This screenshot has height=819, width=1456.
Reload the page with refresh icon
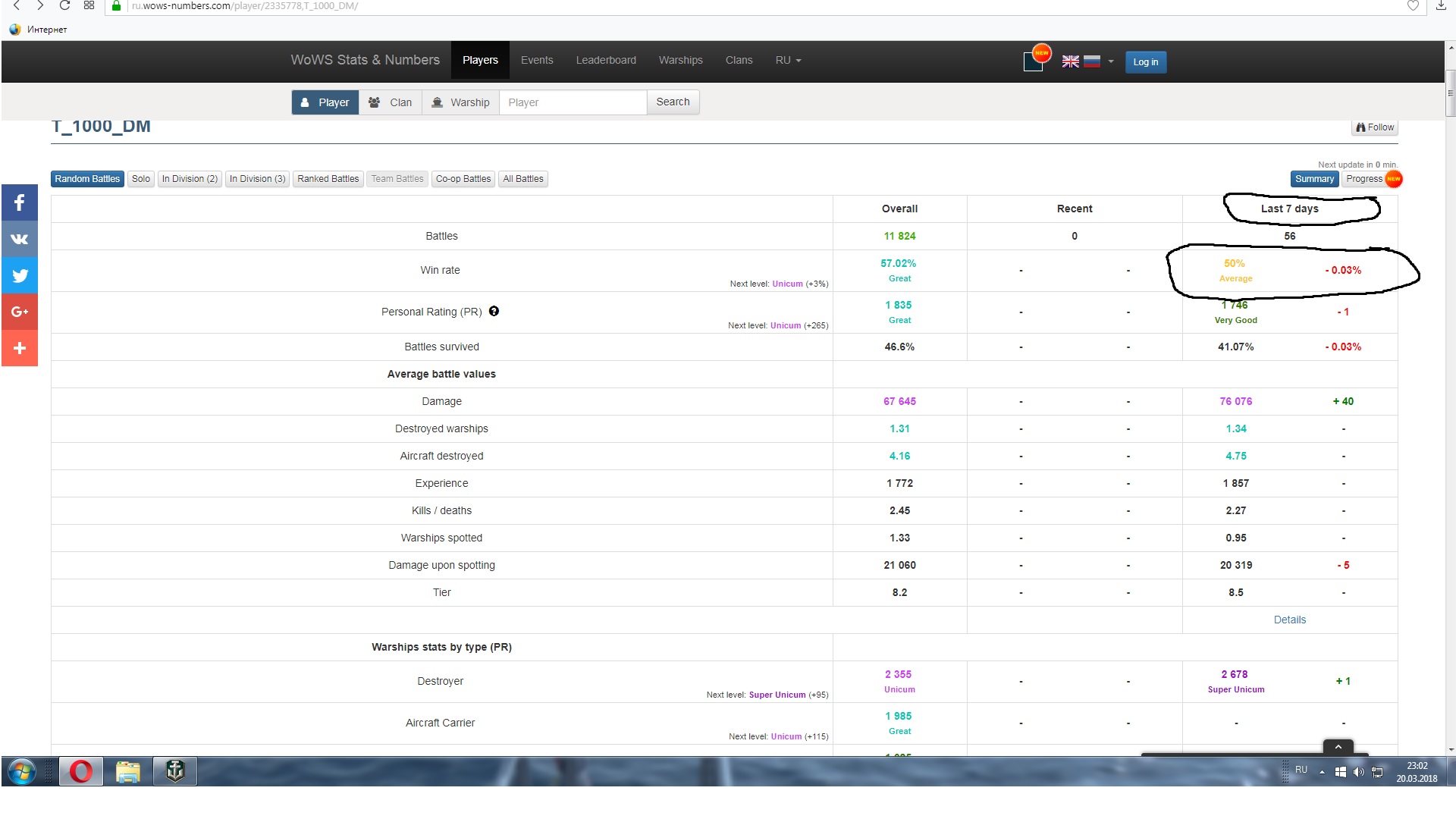[x=64, y=5]
